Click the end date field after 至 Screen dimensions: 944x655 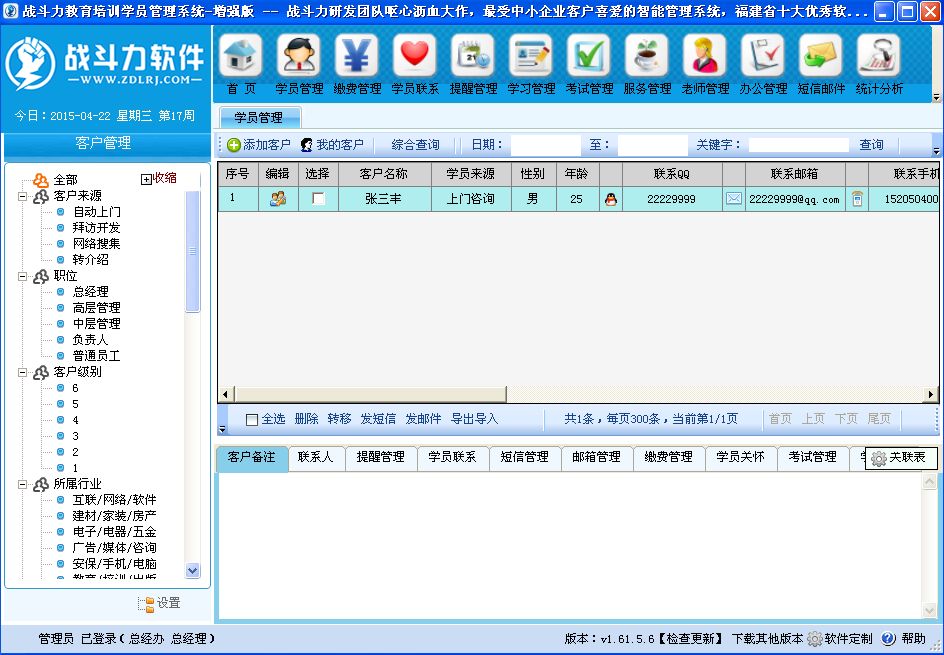[x=653, y=145]
